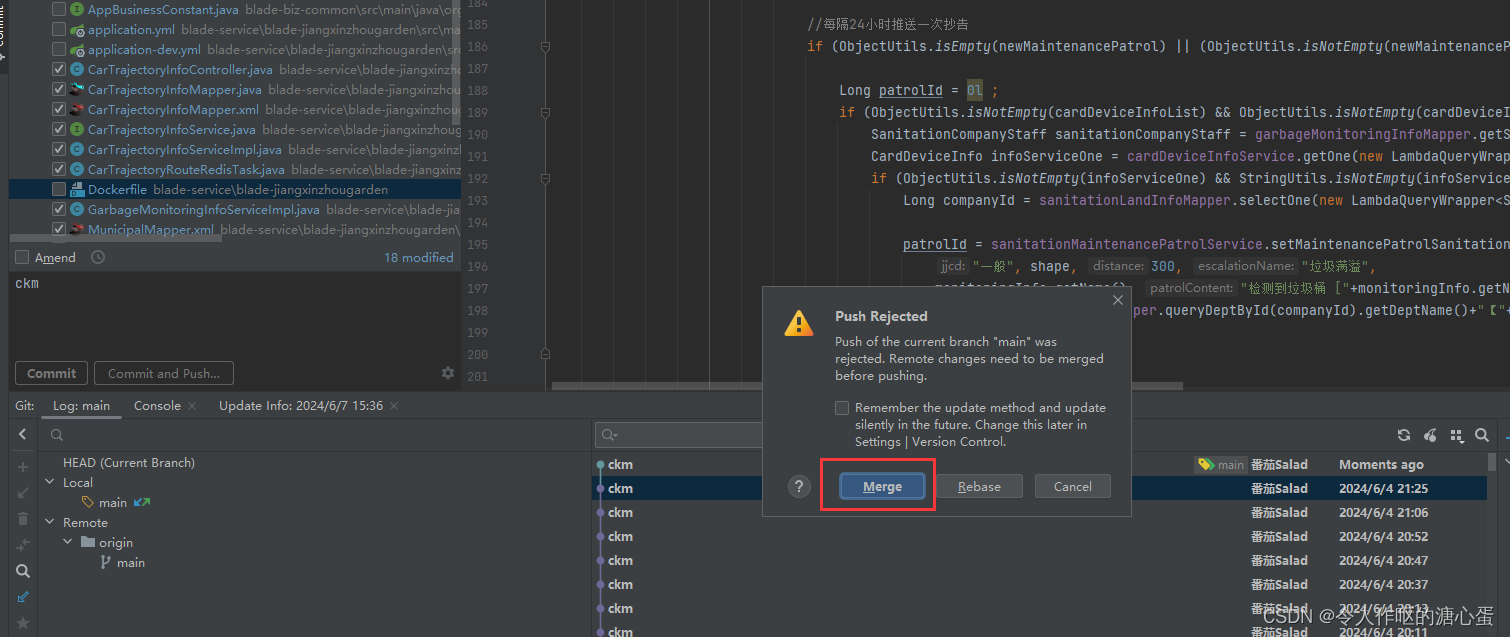Click Commit and Push button
Viewport: 1510px width, 637px height.
pyautogui.click(x=163, y=372)
